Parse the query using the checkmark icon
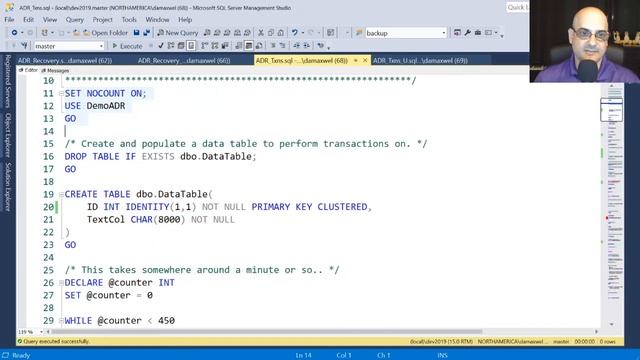This screenshot has height=360, width=640. click(x=161, y=46)
